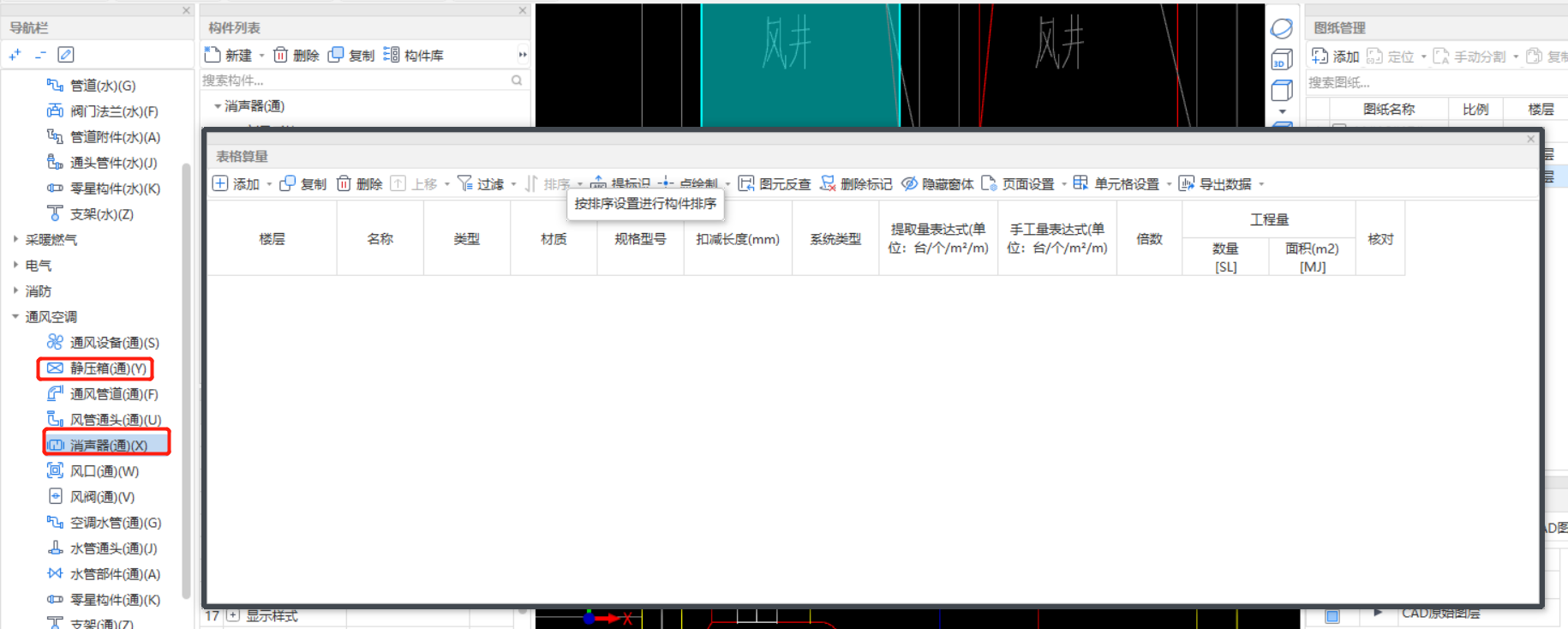
Task: Close the 构件列表 panel
Action: pos(522,10)
